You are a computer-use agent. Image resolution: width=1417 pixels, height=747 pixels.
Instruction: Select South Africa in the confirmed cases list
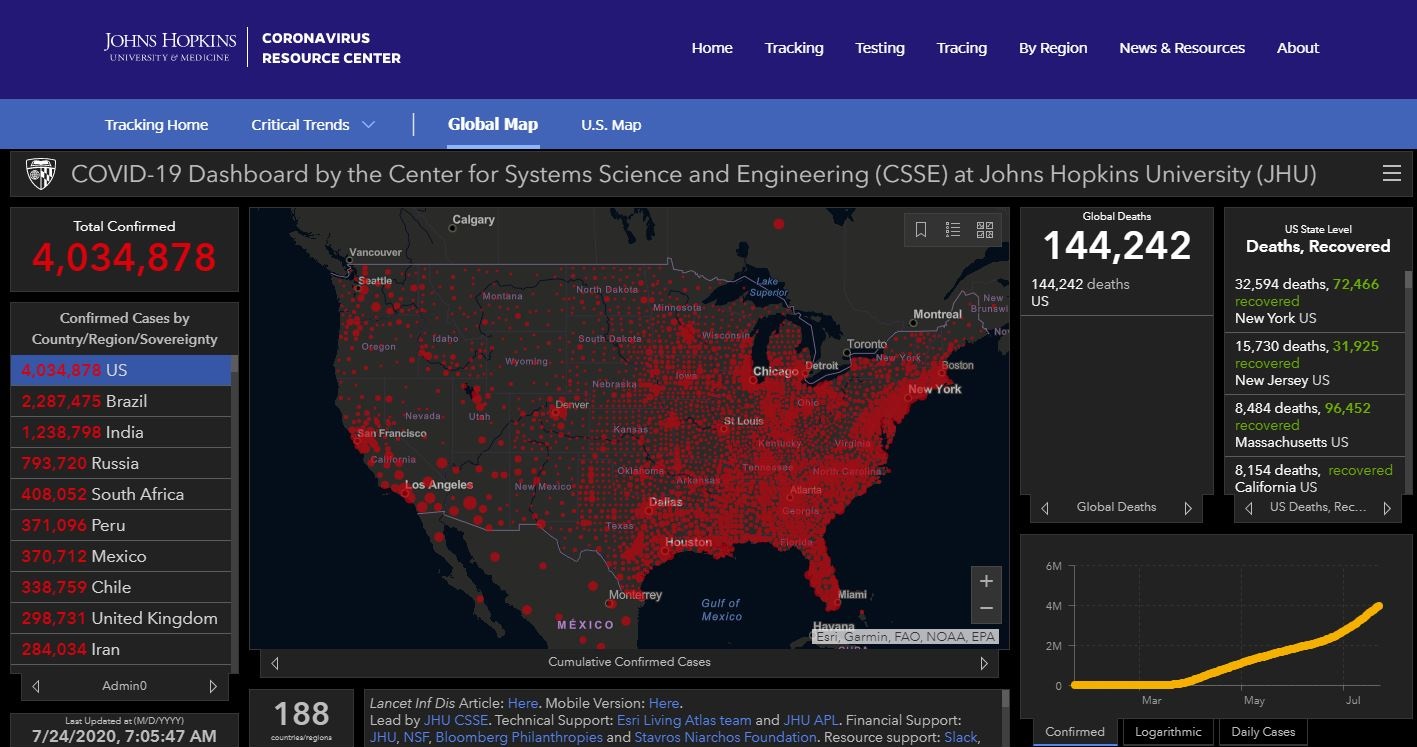click(121, 494)
